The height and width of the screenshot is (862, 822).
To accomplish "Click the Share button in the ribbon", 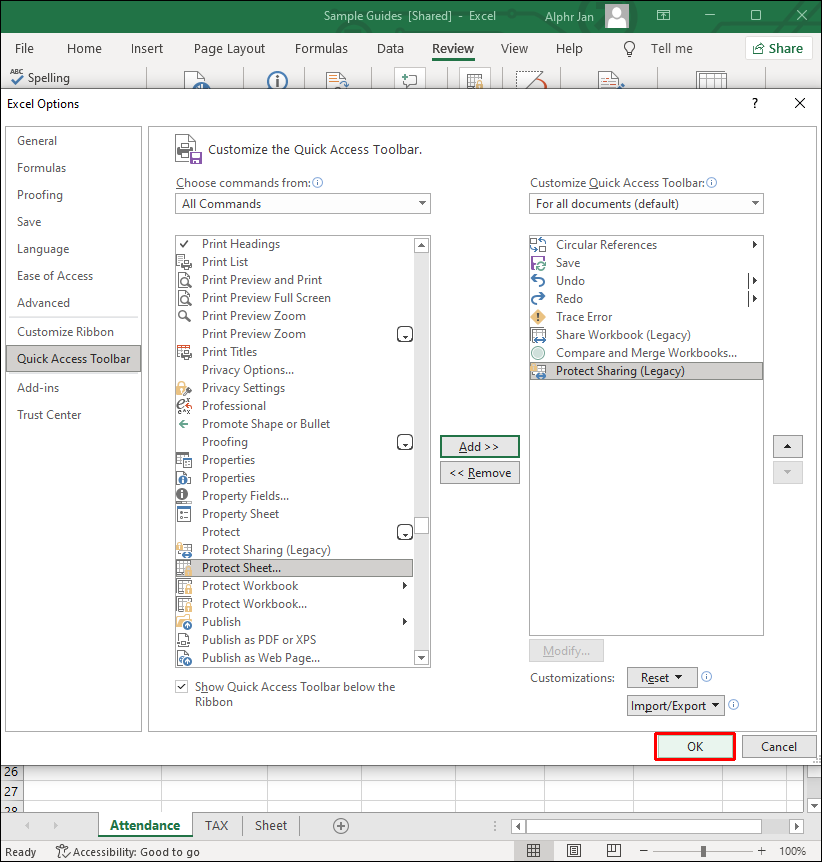I will pyautogui.click(x=778, y=48).
